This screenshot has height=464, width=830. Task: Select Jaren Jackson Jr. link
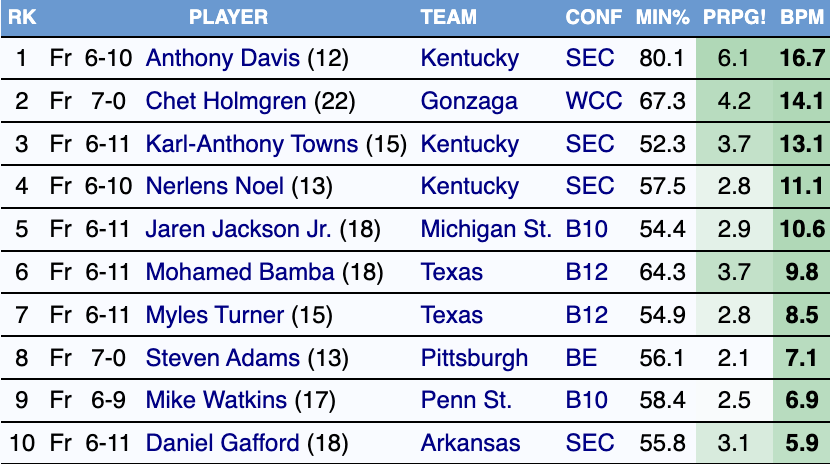pos(238,229)
